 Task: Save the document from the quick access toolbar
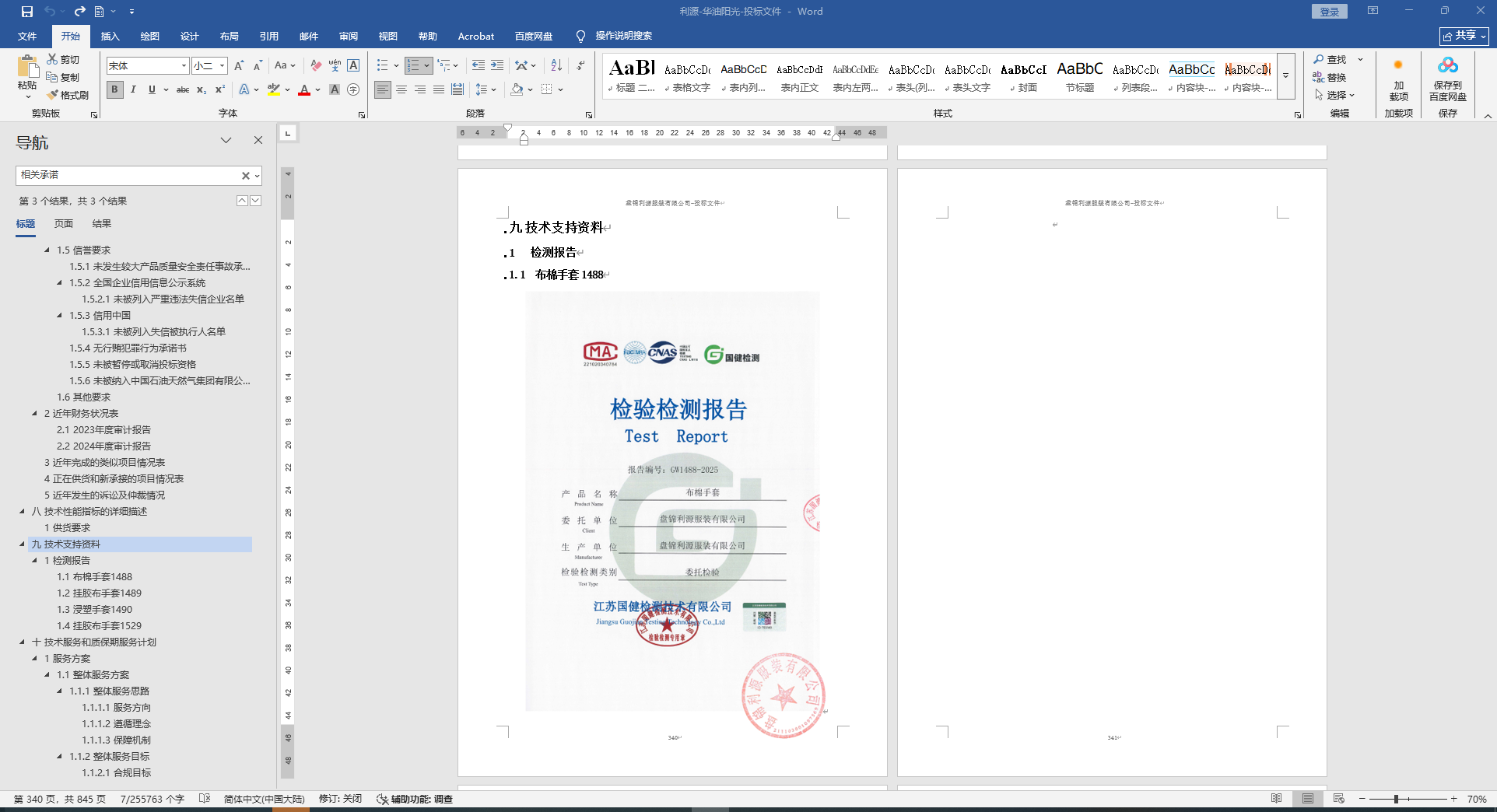[27, 12]
